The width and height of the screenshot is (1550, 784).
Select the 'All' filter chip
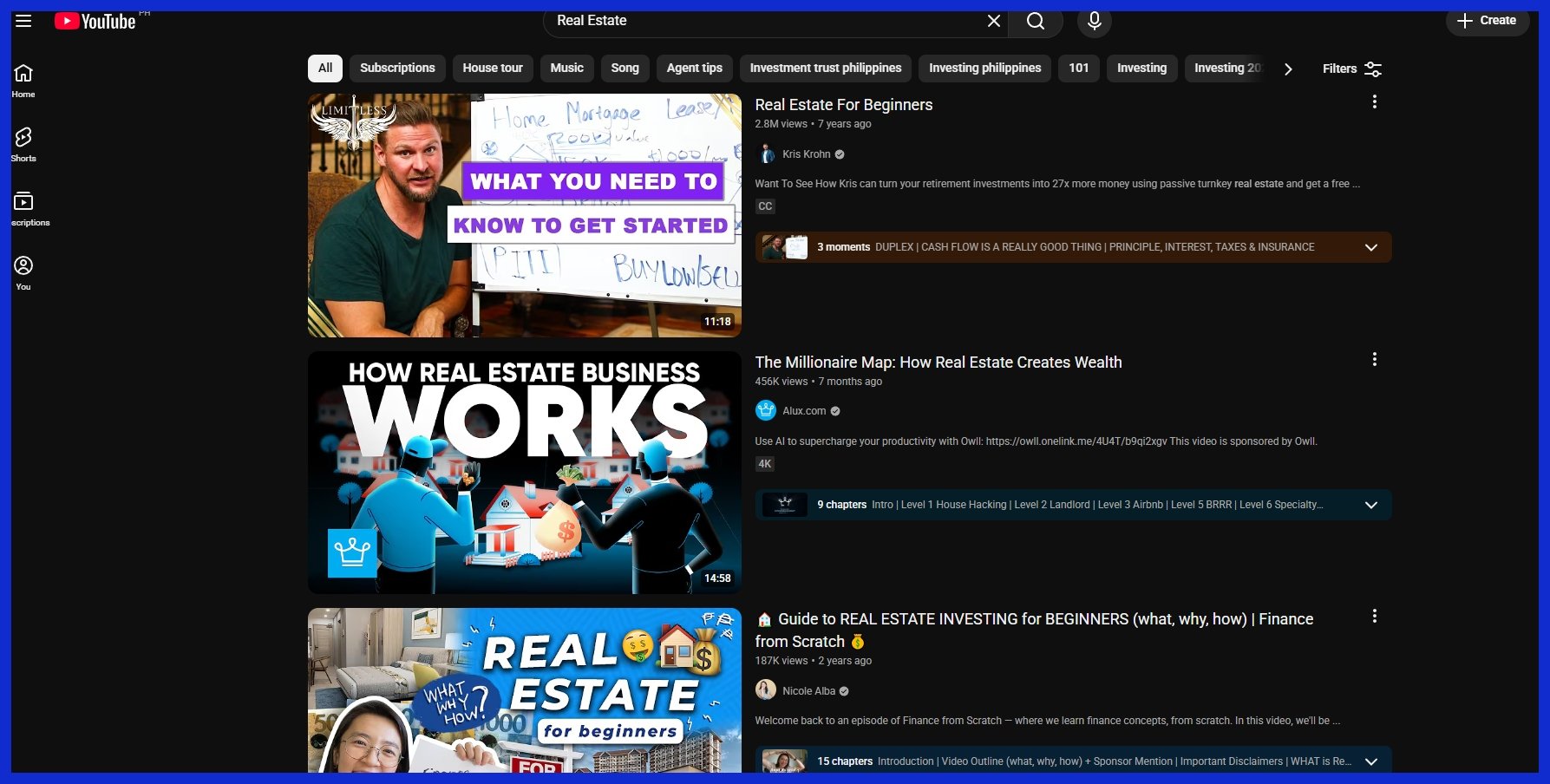click(324, 68)
